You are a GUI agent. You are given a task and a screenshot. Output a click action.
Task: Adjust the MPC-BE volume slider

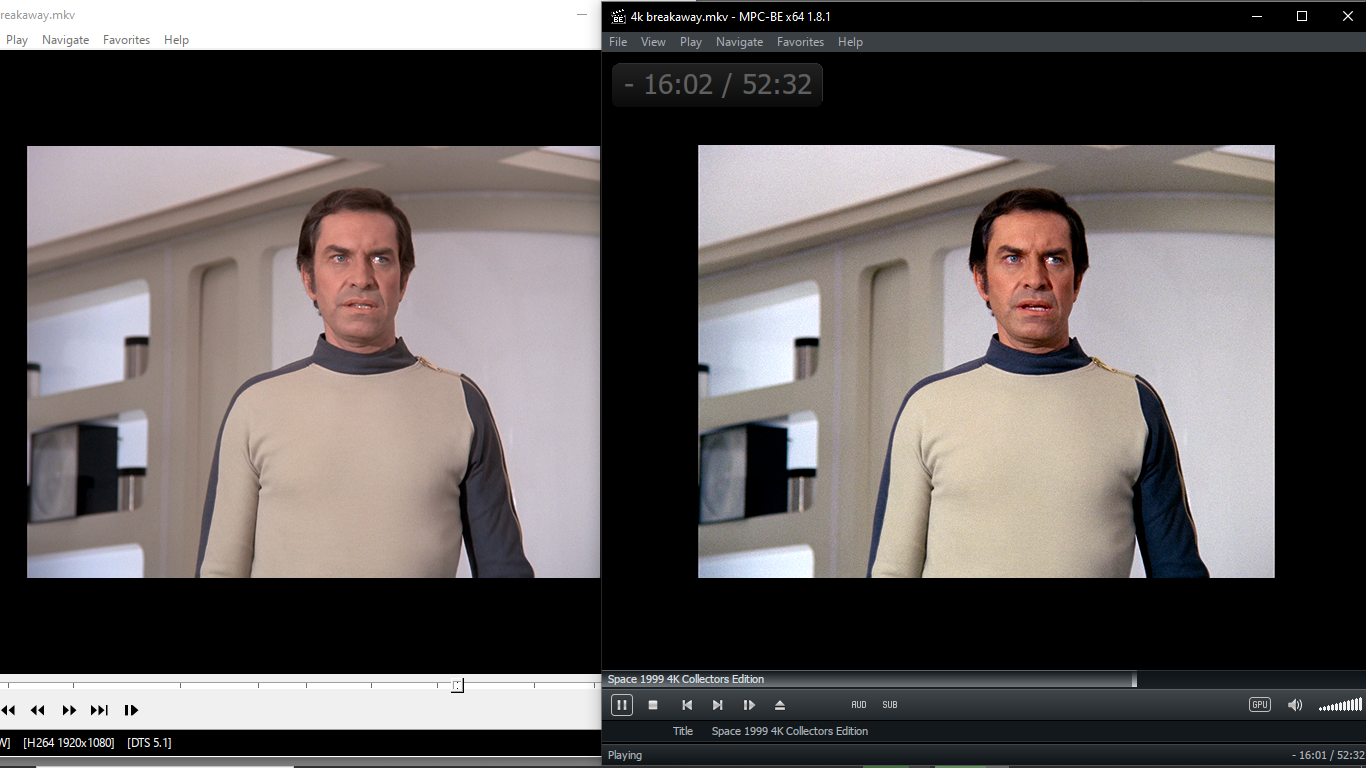click(x=1340, y=705)
